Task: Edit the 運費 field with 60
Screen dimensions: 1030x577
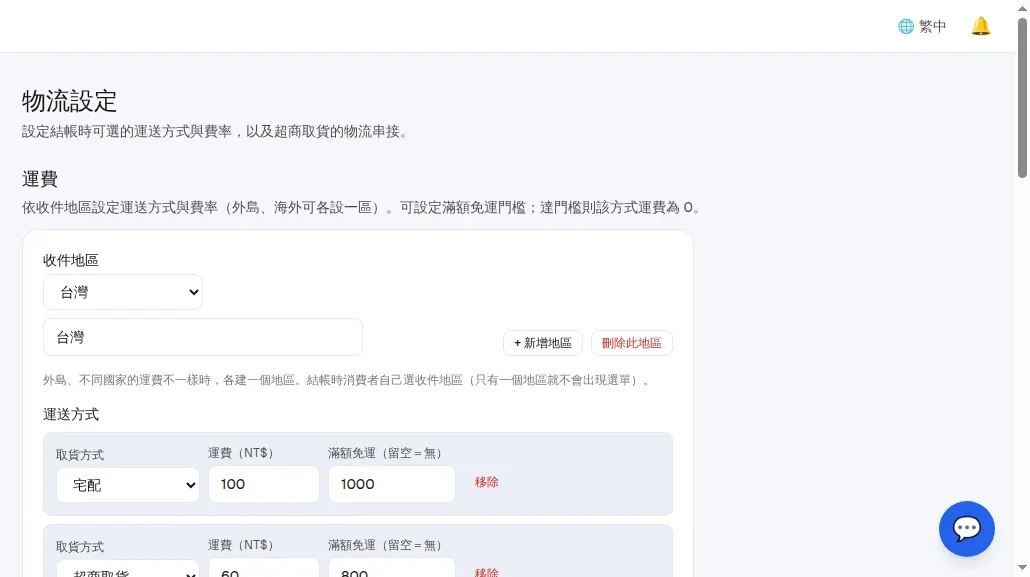Action: point(263,568)
